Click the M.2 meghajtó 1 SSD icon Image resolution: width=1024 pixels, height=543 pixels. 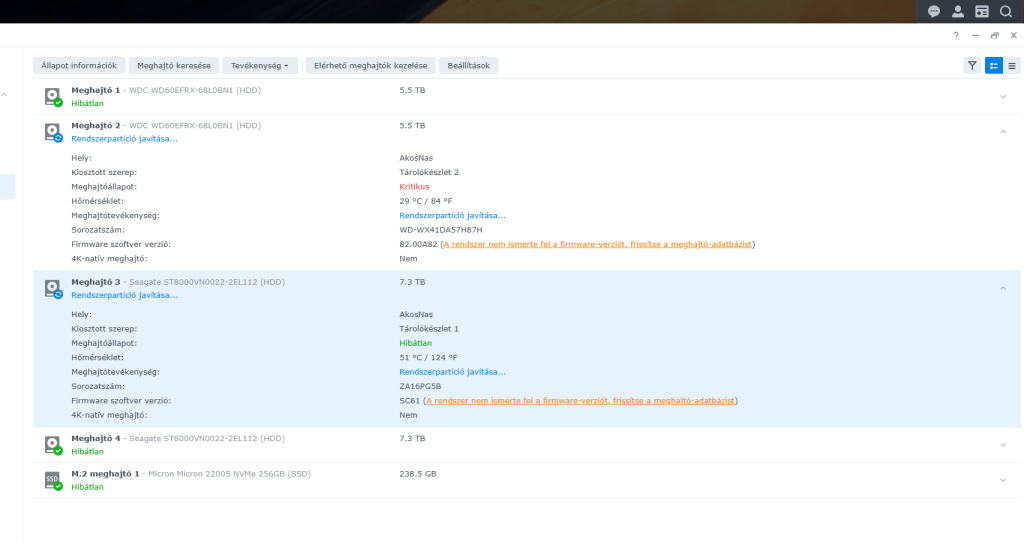tap(52, 480)
